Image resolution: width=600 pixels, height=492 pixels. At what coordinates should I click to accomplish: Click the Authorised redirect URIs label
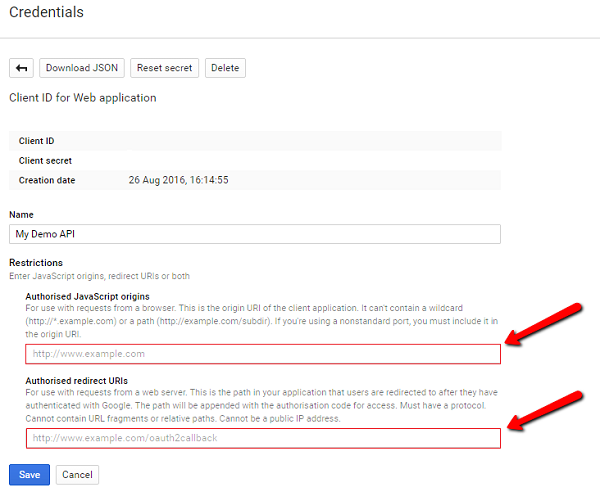pos(77,381)
